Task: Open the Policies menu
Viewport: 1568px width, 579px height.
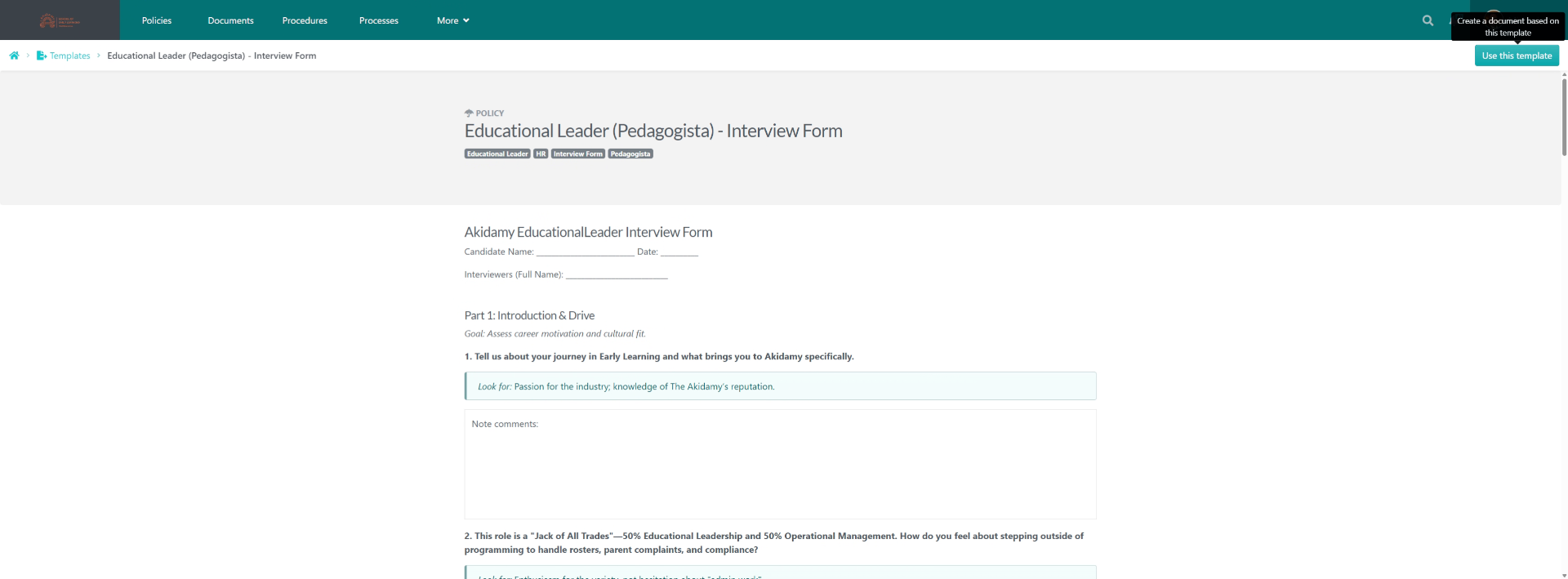Action: (x=157, y=20)
